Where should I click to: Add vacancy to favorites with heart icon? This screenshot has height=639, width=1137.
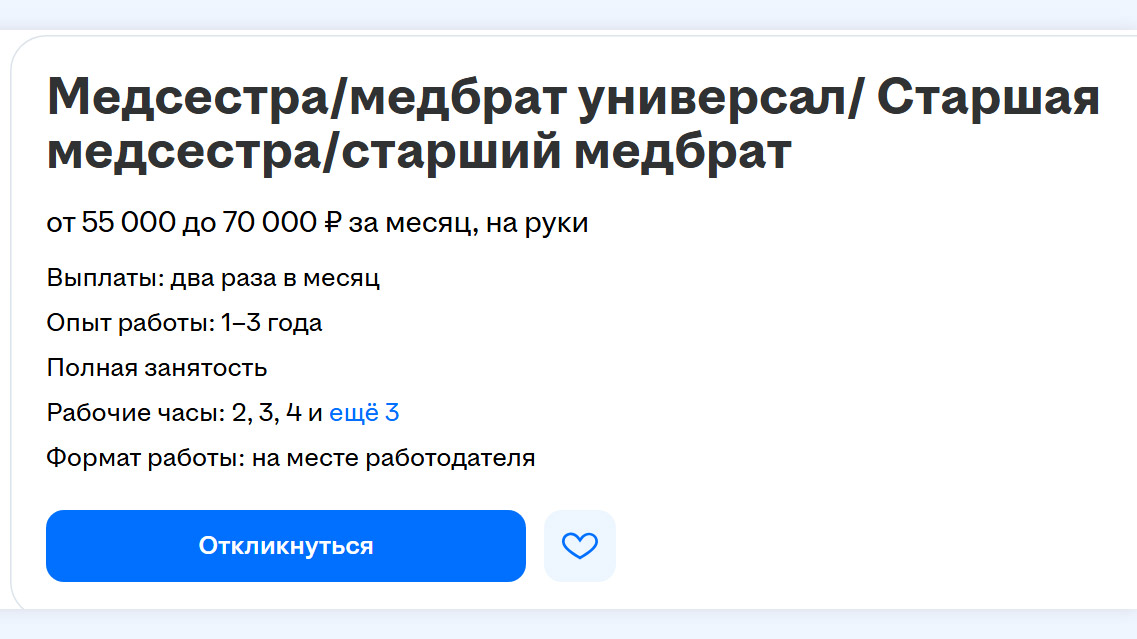click(x=579, y=545)
